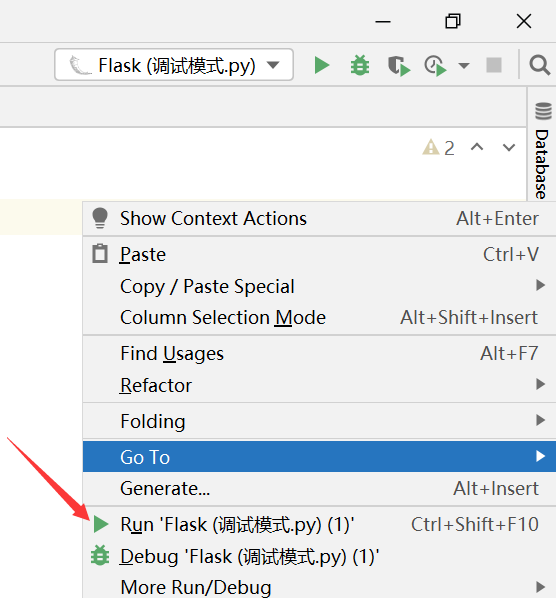Select Show Context Actions menu entry
556x598 pixels.
click(319, 219)
